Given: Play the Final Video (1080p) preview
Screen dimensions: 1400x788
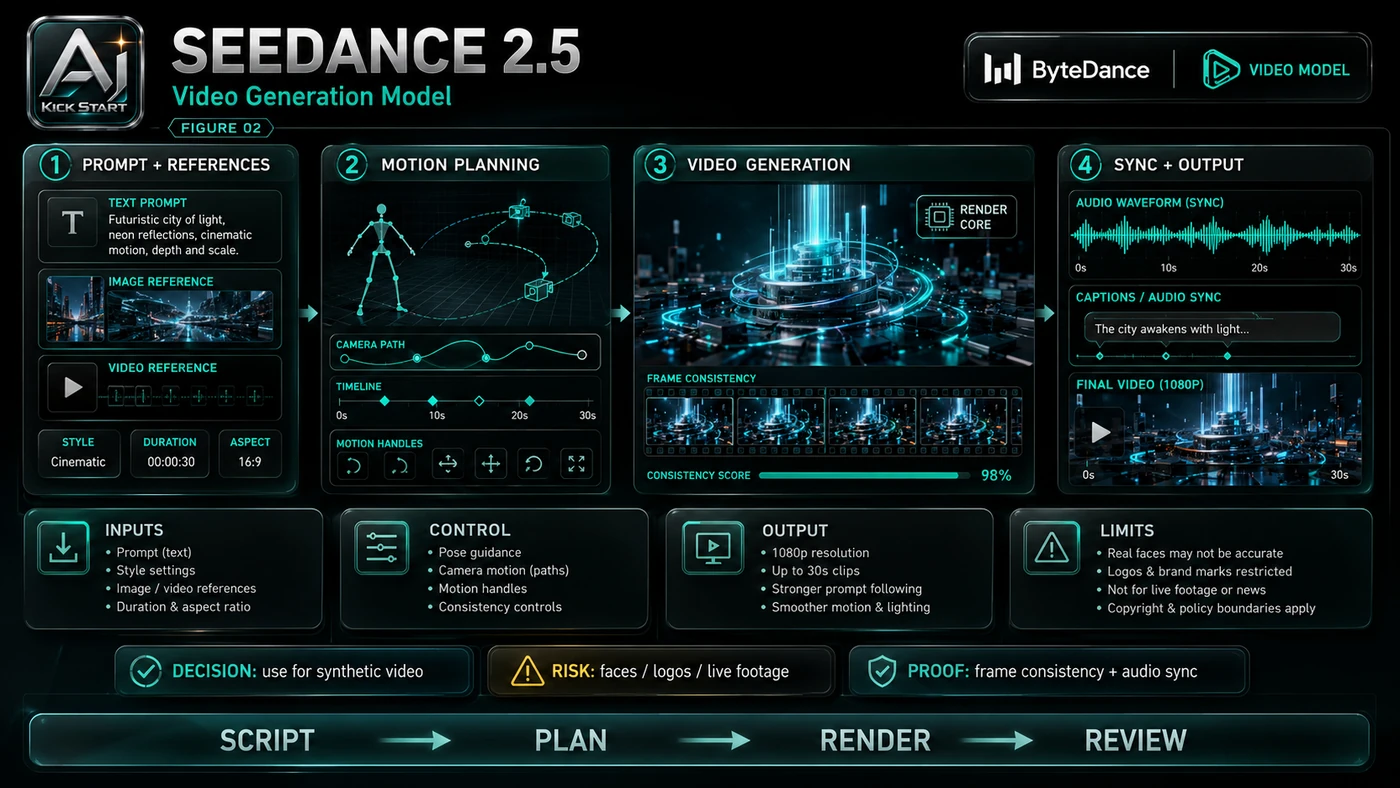Looking at the screenshot, I should pyautogui.click(x=1101, y=432).
